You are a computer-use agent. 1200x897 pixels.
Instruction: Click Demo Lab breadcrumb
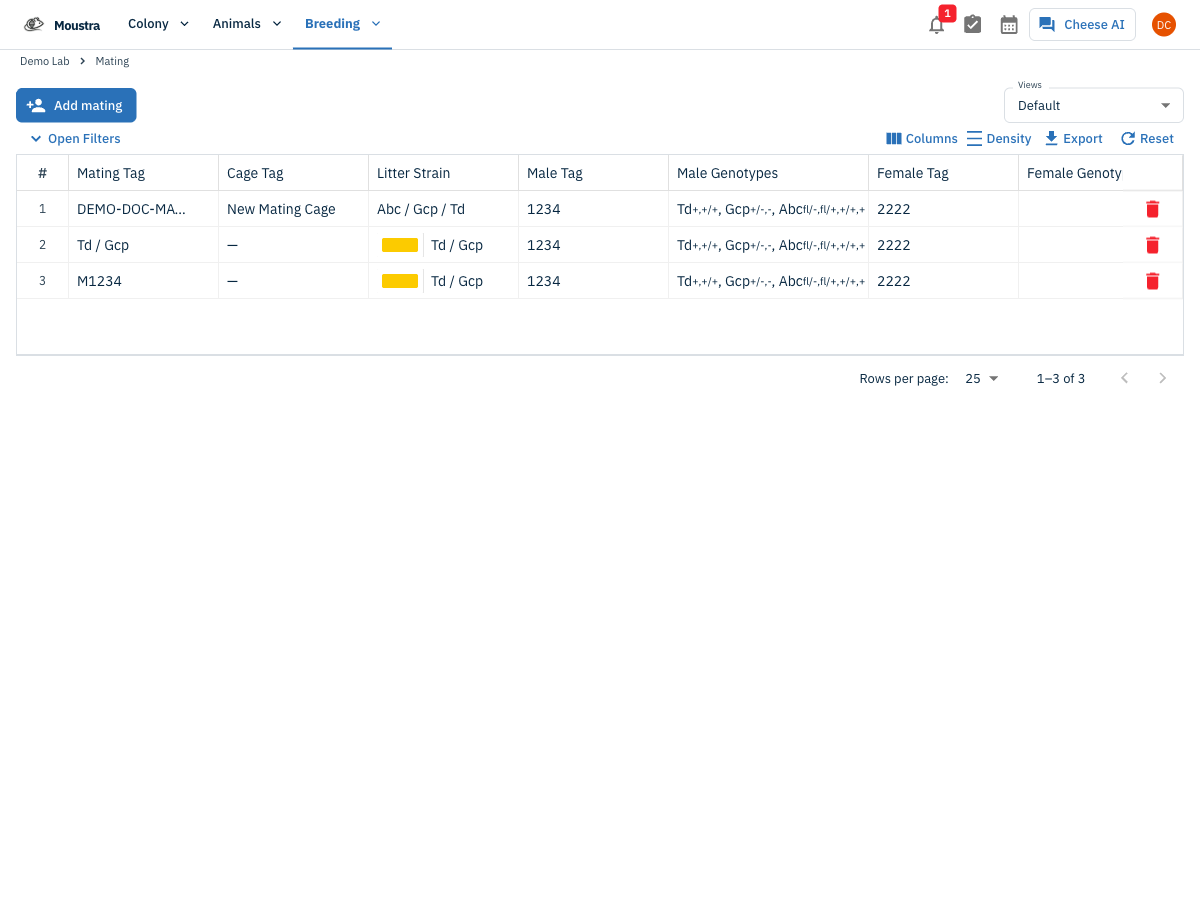[x=45, y=61]
